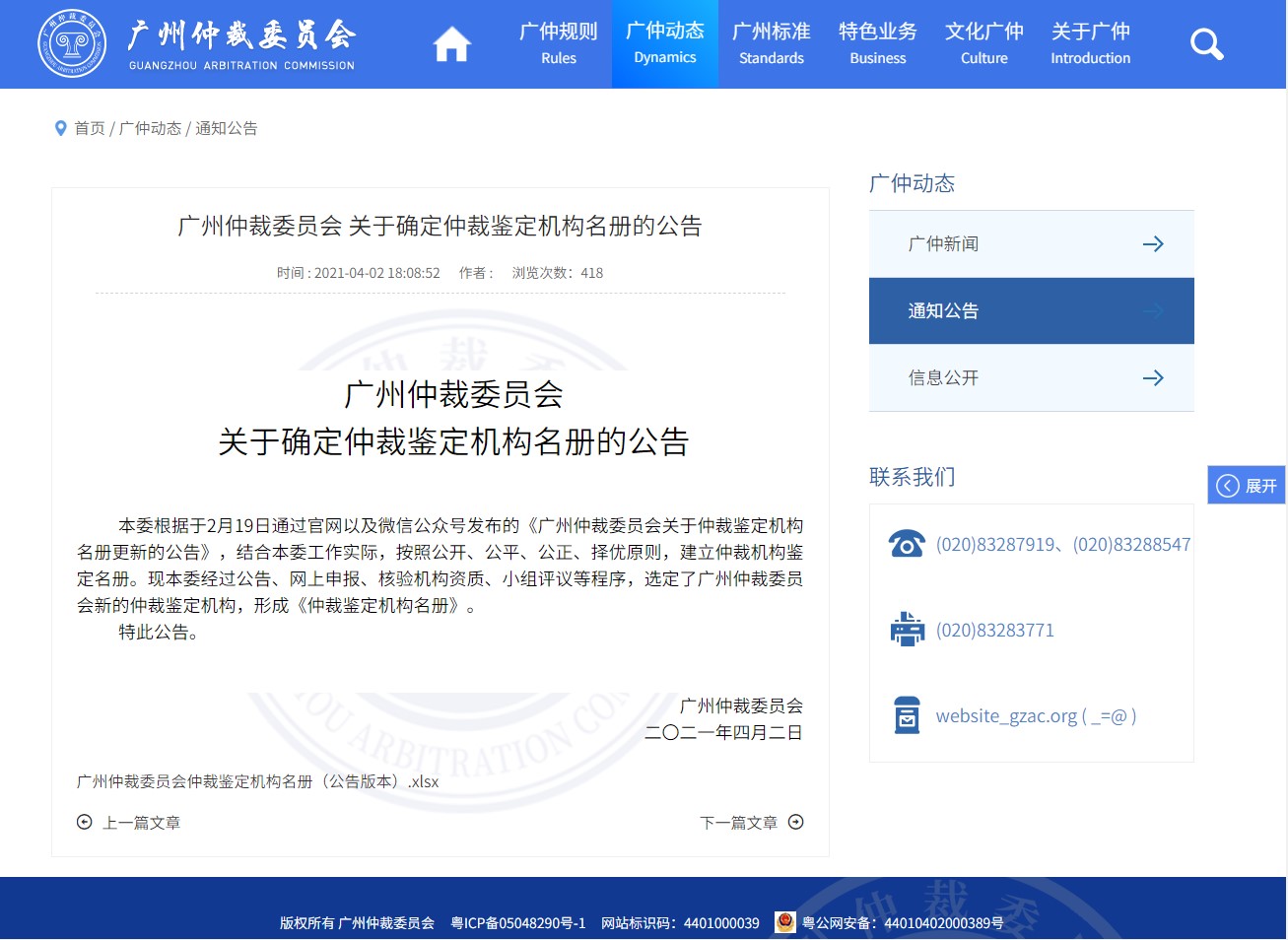Image resolution: width=1288 pixels, height=940 pixels.
Task: Click 网站标识码：4401000039 in footer
Action: (x=681, y=923)
